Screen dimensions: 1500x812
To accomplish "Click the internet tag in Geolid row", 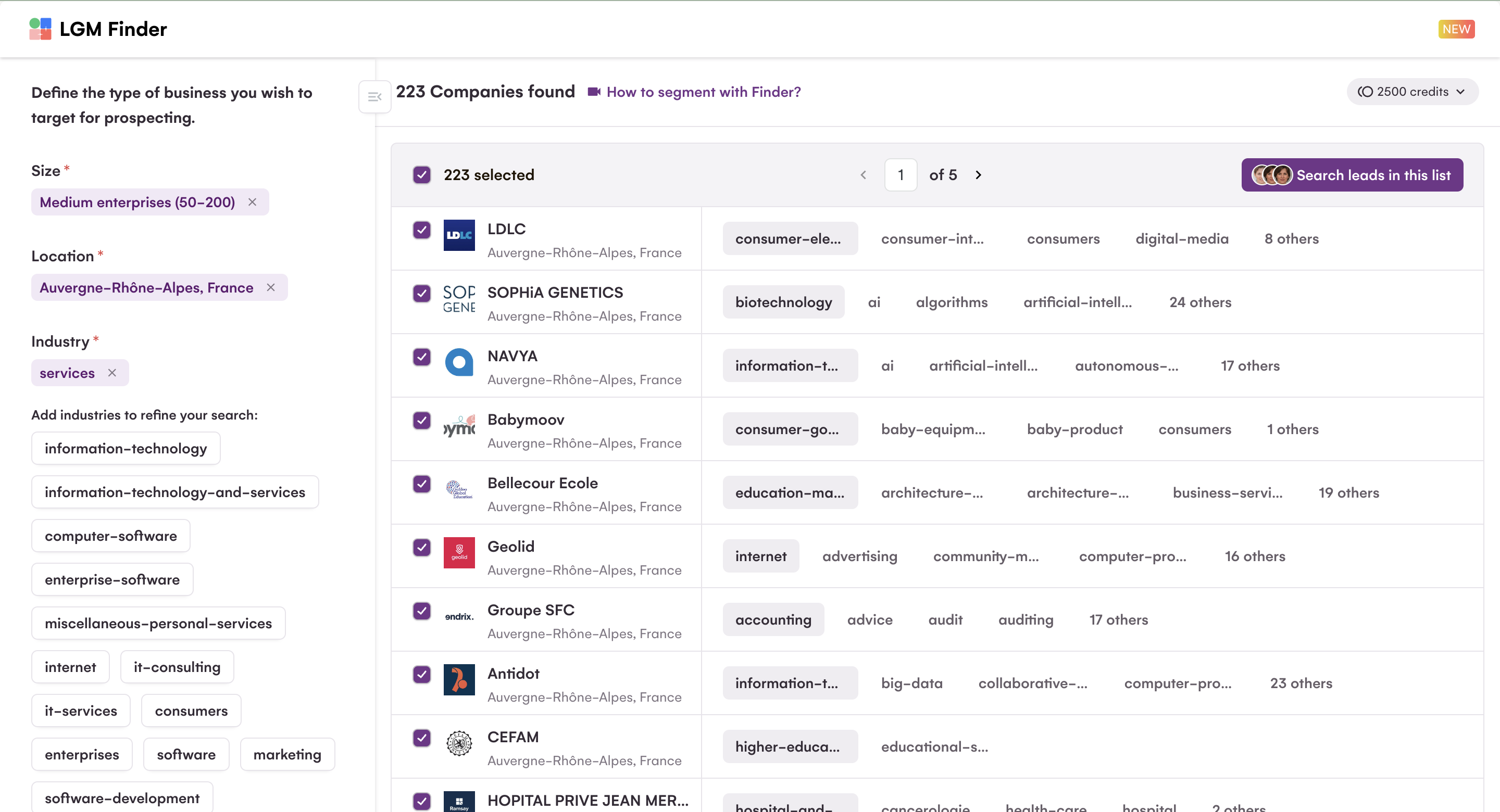I will pos(760,556).
